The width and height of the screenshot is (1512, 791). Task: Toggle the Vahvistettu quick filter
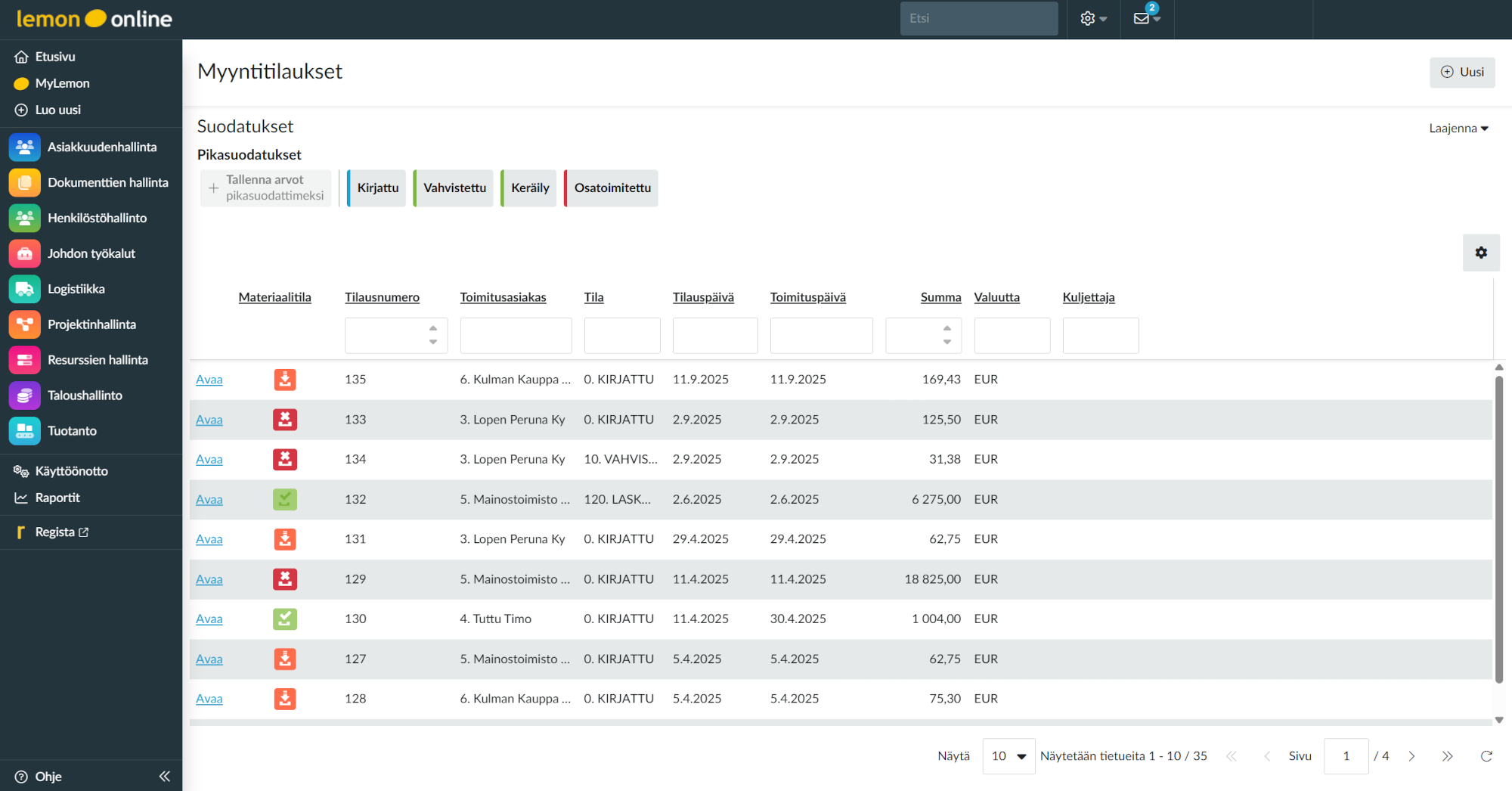tap(454, 188)
